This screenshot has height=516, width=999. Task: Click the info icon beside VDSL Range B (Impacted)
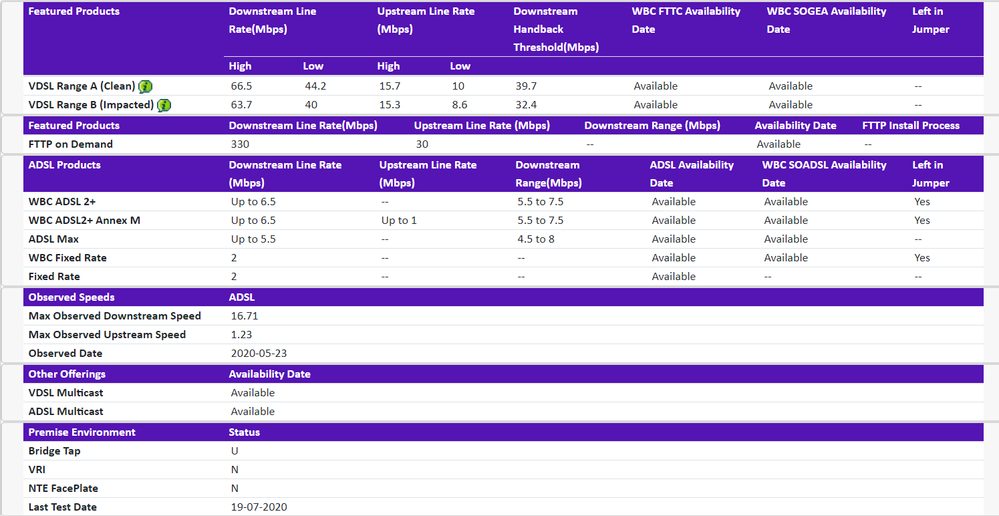click(164, 105)
